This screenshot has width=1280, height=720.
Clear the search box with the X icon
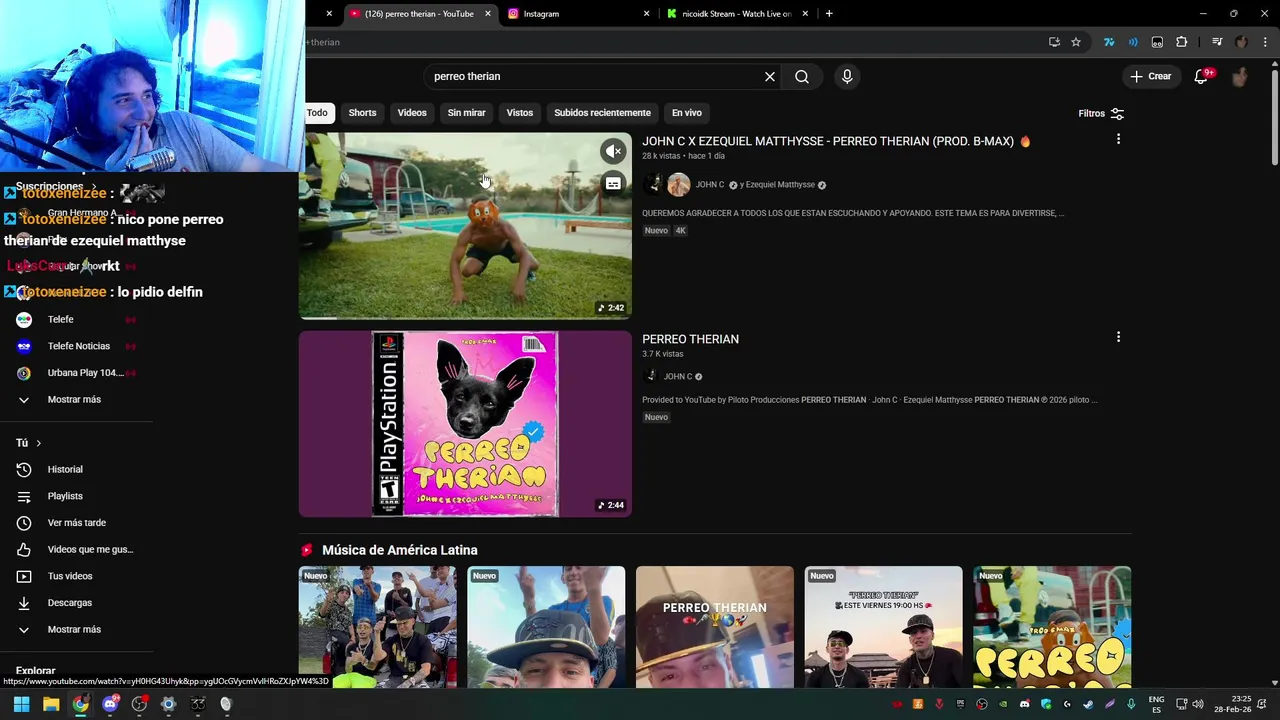(x=770, y=76)
